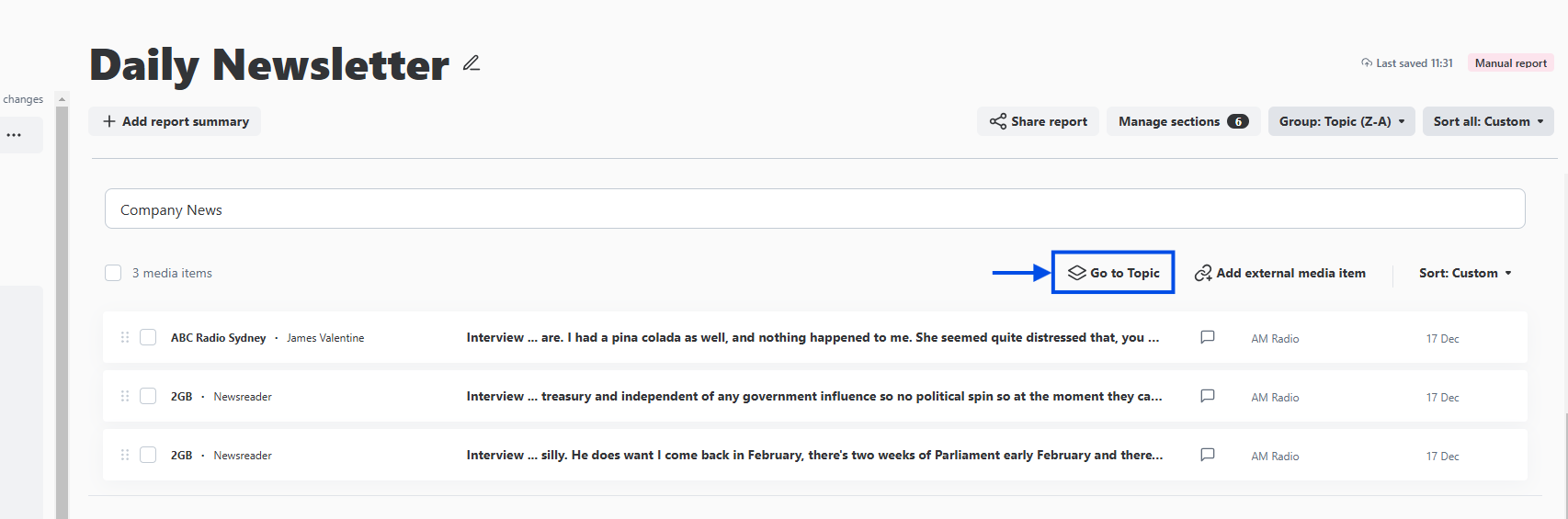Viewport: 1568px width, 519px height.
Task: Click the Share report button
Action: [1038, 121]
